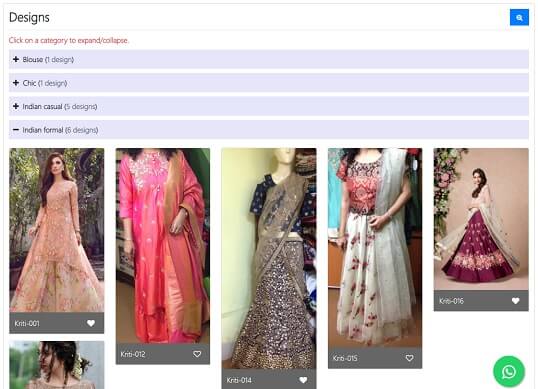Open the blue search button
This screenshot has height=389, width=538.
click(519, 17)
